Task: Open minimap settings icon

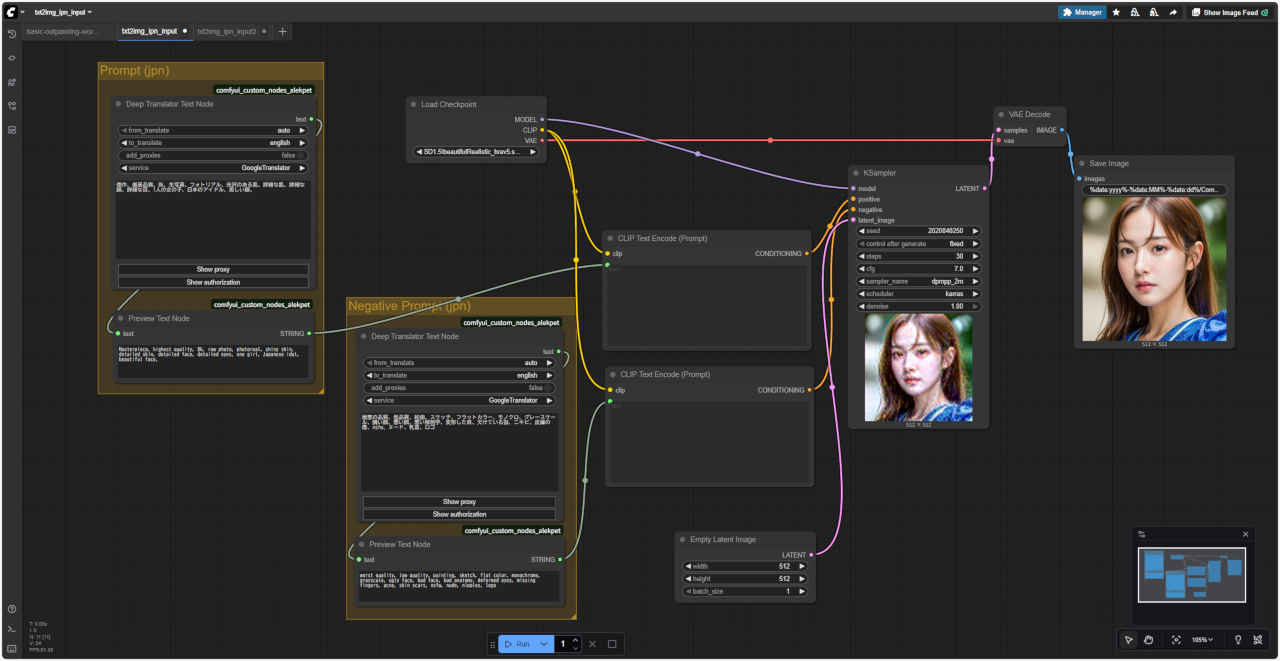Action: click(x=1142, y=535)
